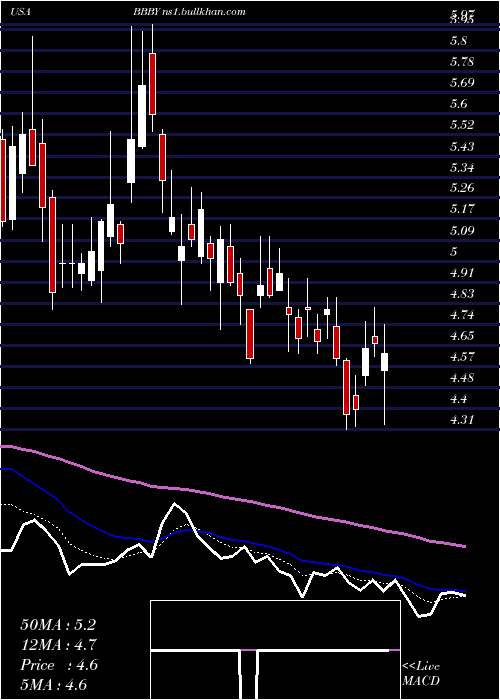Click the 5.8 price axis label

coord(459,41)
